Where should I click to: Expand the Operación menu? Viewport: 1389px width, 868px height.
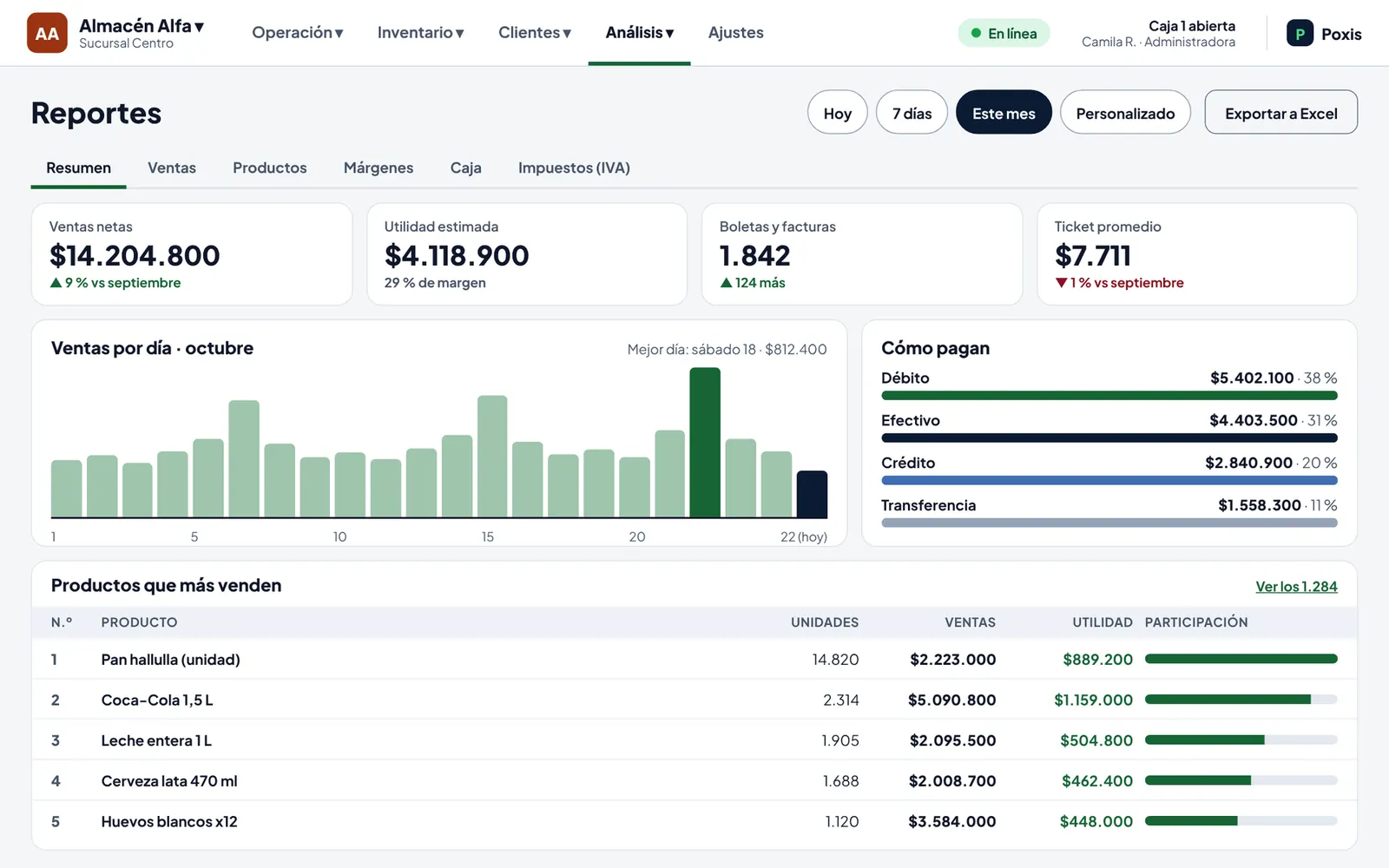pos(298,33)
